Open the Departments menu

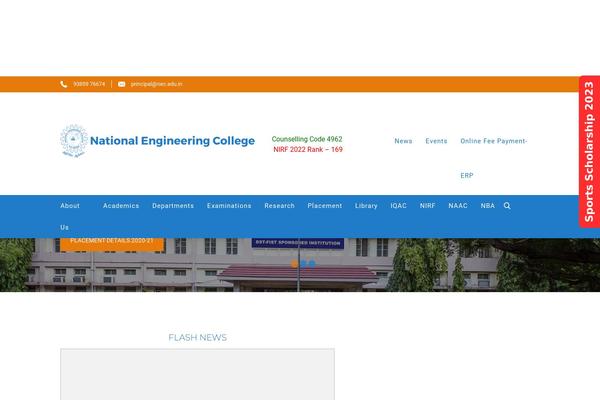pos(173,206)
